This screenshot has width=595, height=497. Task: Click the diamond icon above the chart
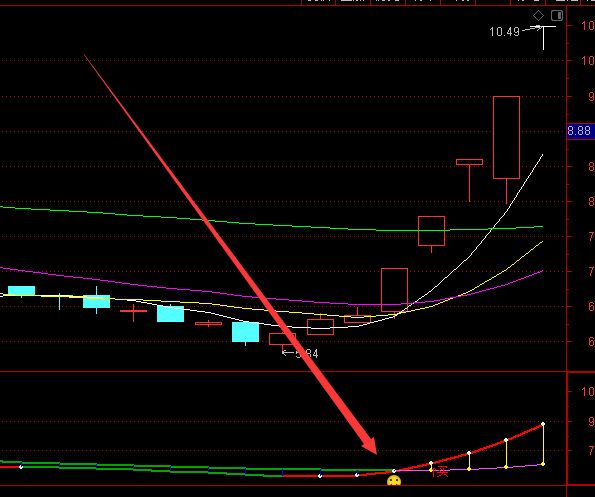538,16
